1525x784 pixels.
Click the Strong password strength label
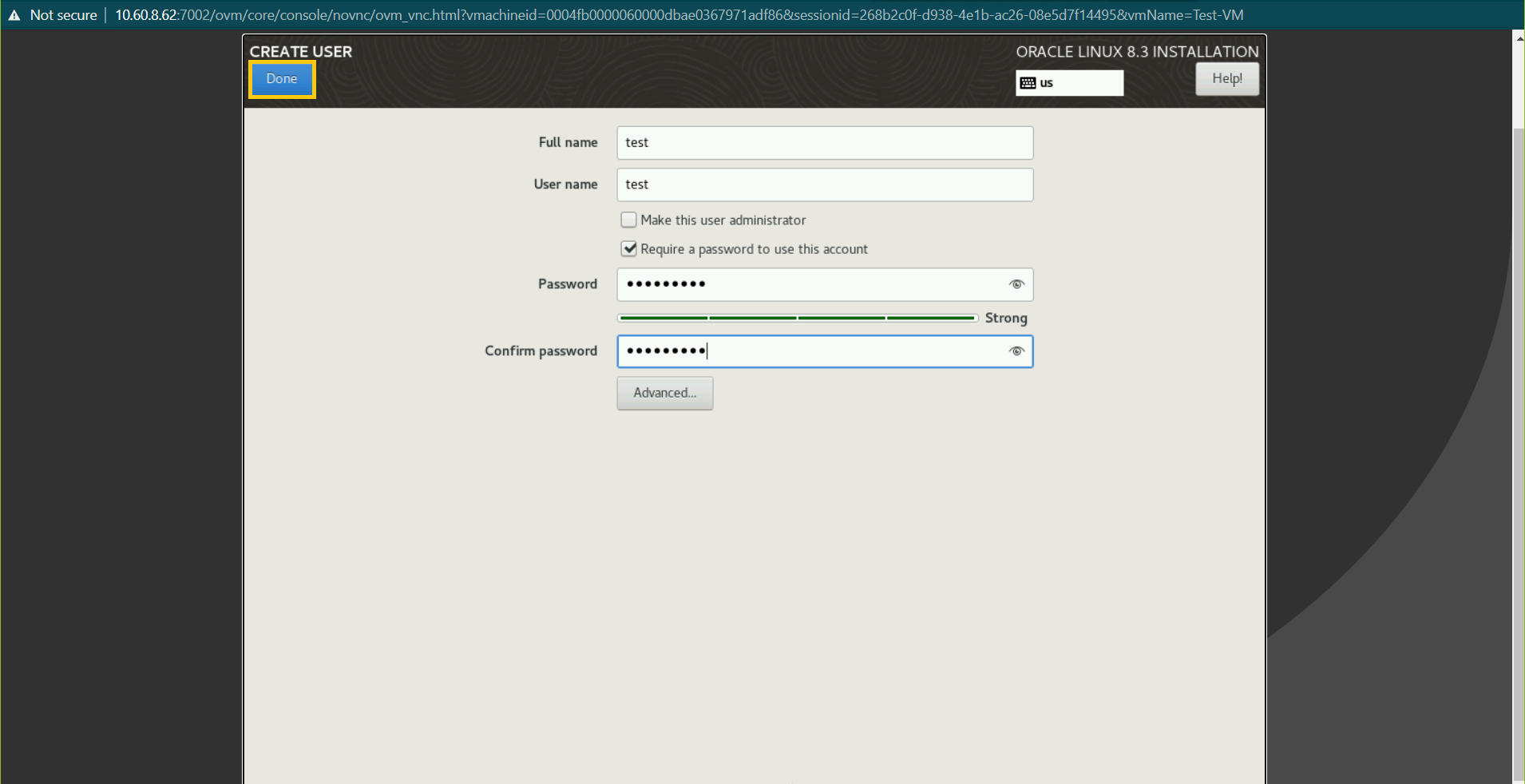click(1006, 318)
